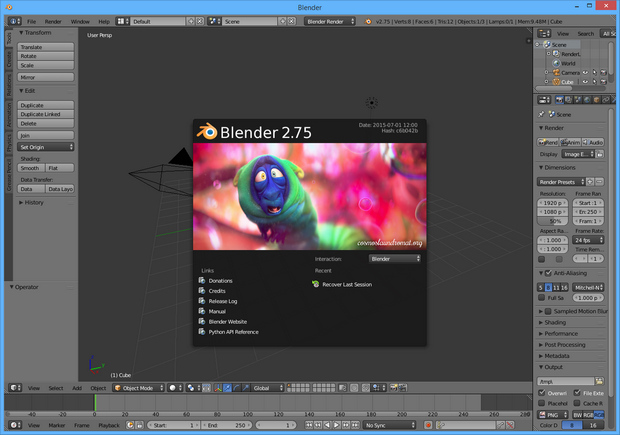Toggle Cube renderability camera icon in outliner

point(603,82)
